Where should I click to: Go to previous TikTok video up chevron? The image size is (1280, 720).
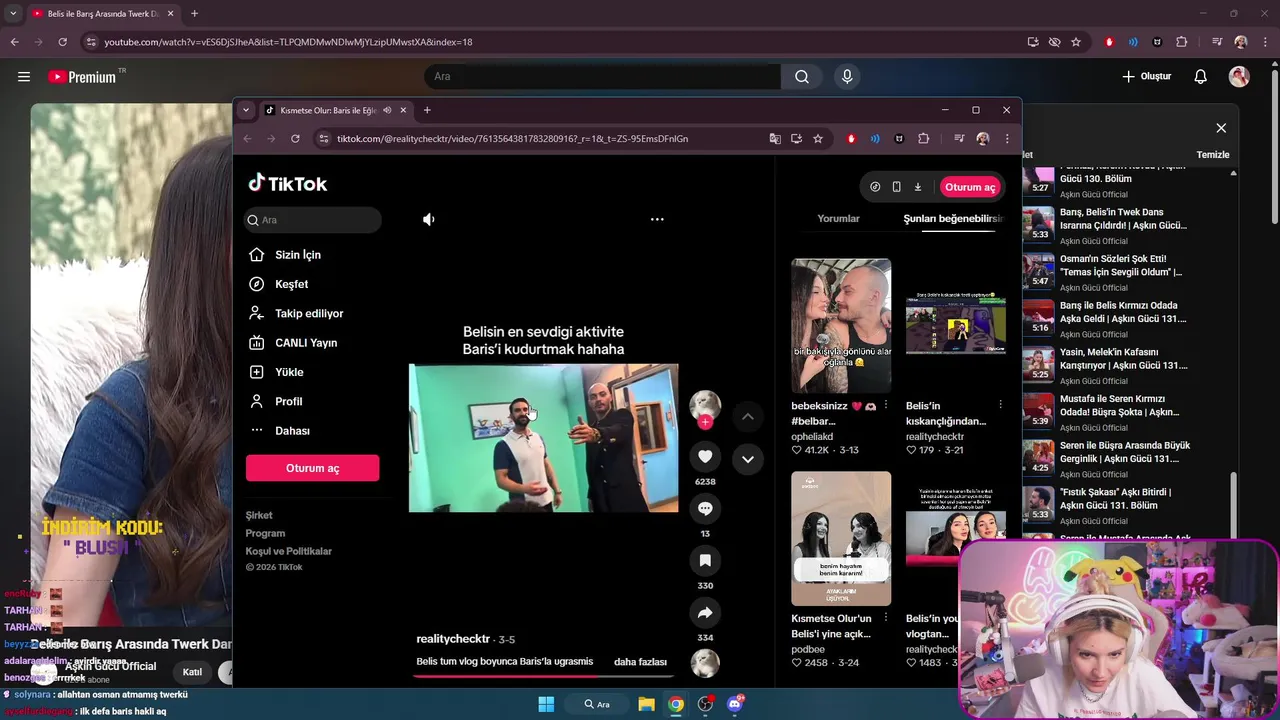point(747,416)
